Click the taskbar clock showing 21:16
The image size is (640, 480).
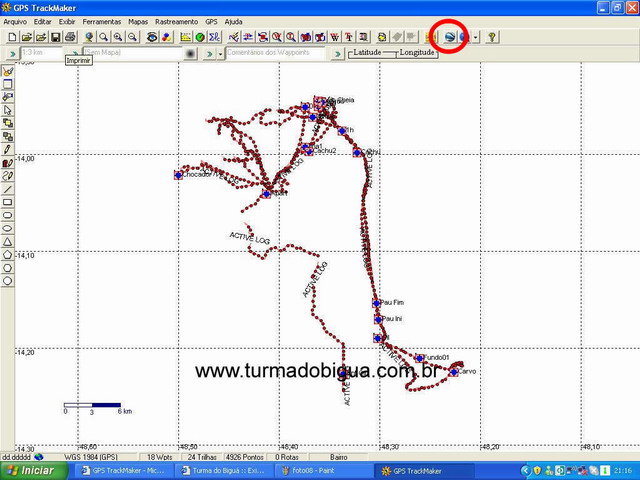point(623,471)
